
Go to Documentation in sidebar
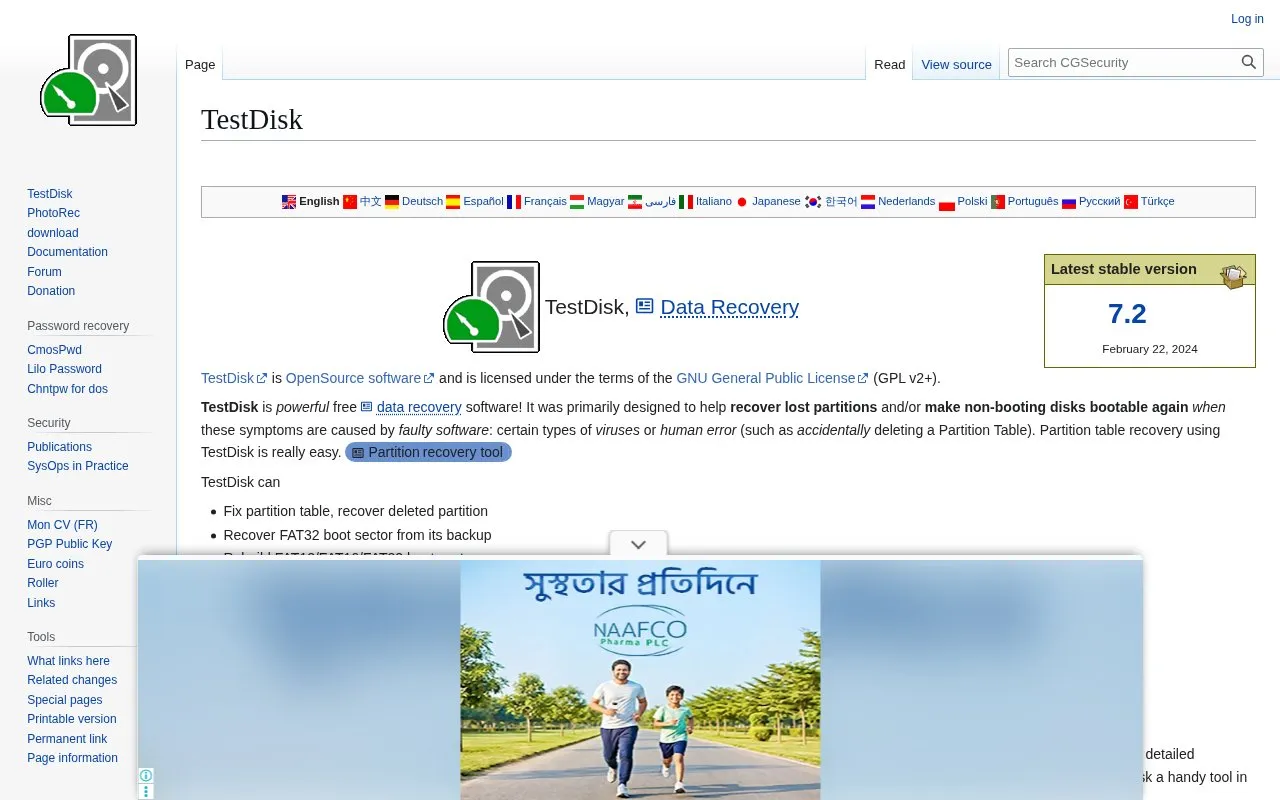pyautogui.click(x=67, y=252)
